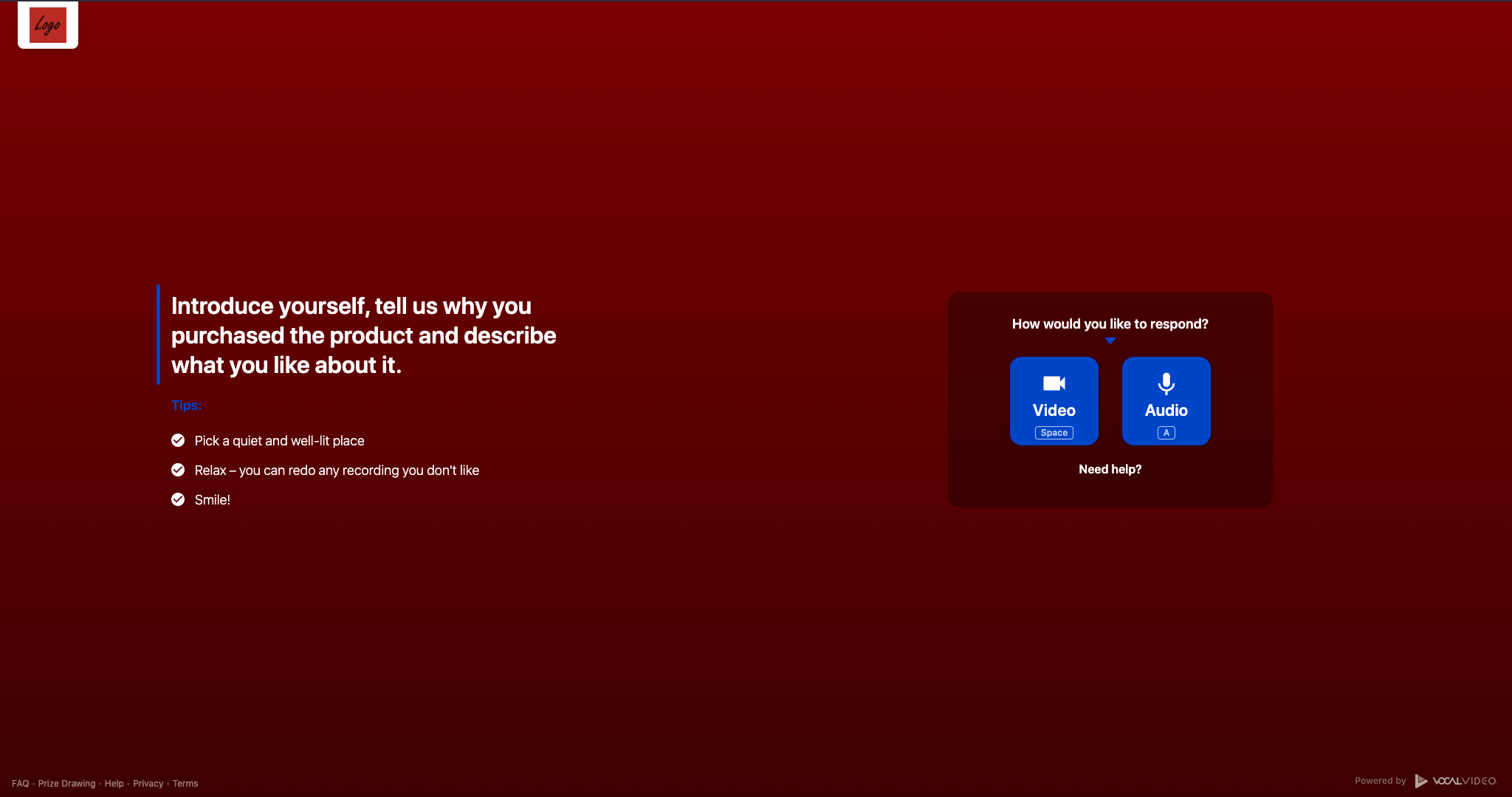Click the Space key badge under Video
The width and height of the screenshot is (1512, 797).
click(x=1054, y=433)
